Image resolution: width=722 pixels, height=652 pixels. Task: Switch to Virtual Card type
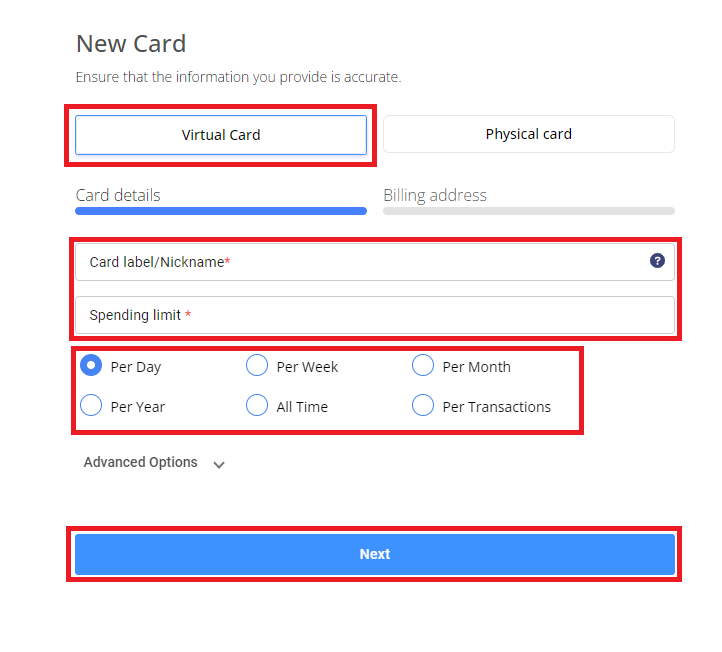(x=221, y=135)
